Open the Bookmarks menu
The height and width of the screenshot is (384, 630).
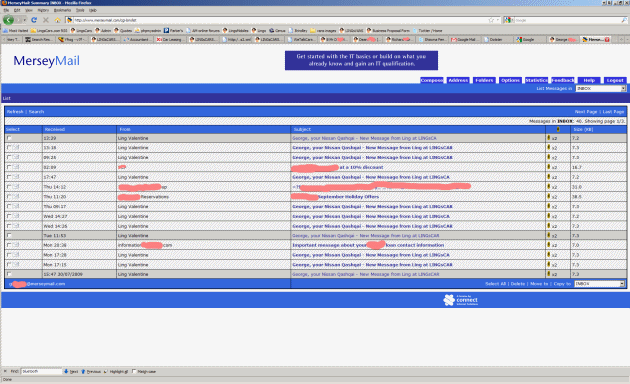tap(62, 10)
